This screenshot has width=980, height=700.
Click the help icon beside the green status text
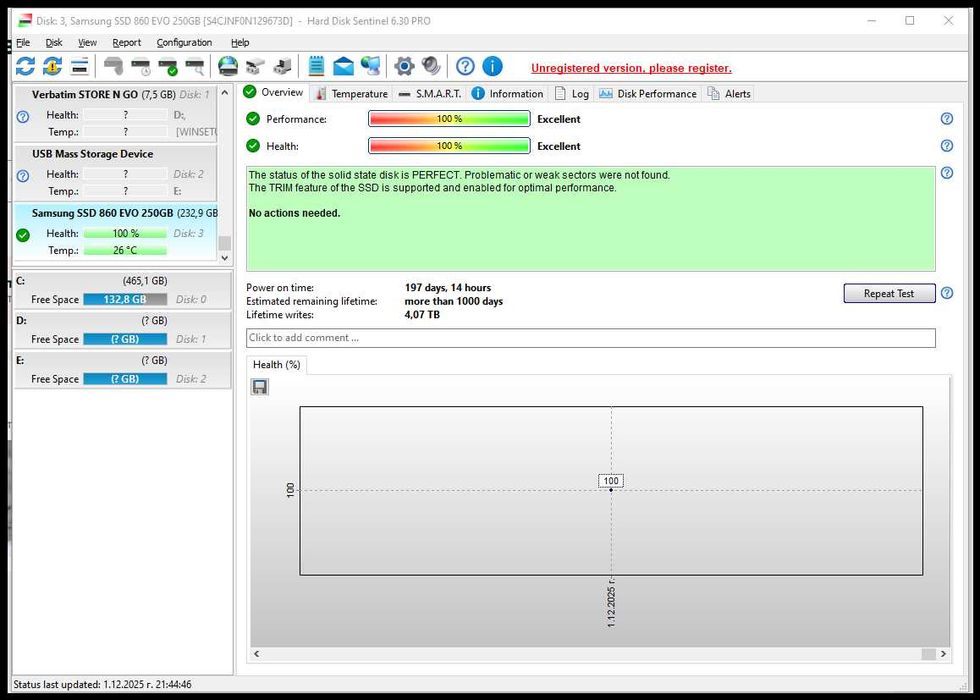pyautogui.click(x=947, y=172)
